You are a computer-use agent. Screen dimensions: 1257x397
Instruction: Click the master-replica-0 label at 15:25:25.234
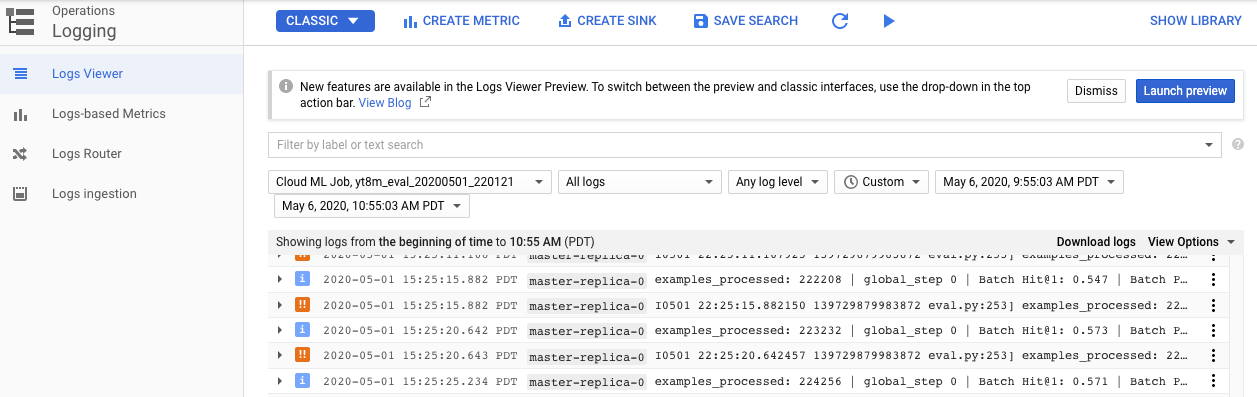click(587, 382)
